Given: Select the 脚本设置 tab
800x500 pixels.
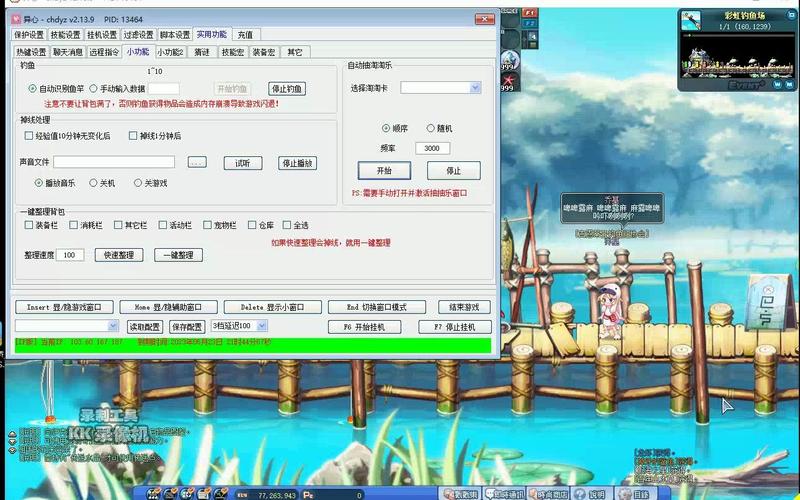Looking at the screenshot, I should pos(174,35).
